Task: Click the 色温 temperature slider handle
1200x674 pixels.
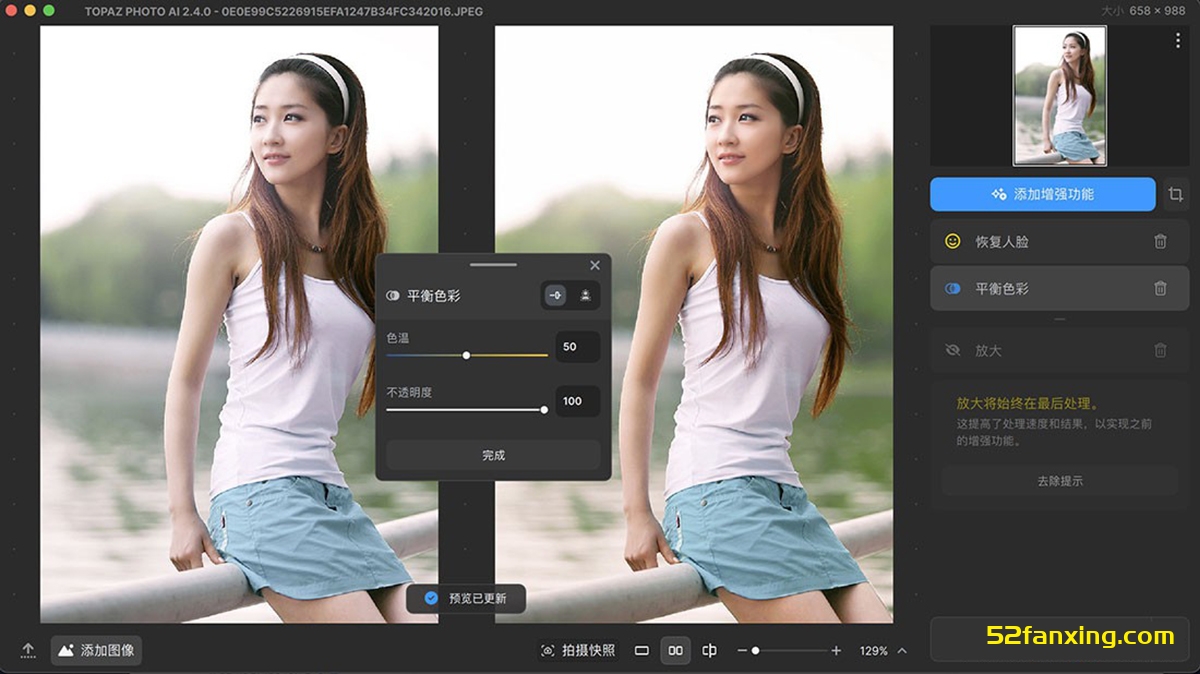Action: point(466,355)
